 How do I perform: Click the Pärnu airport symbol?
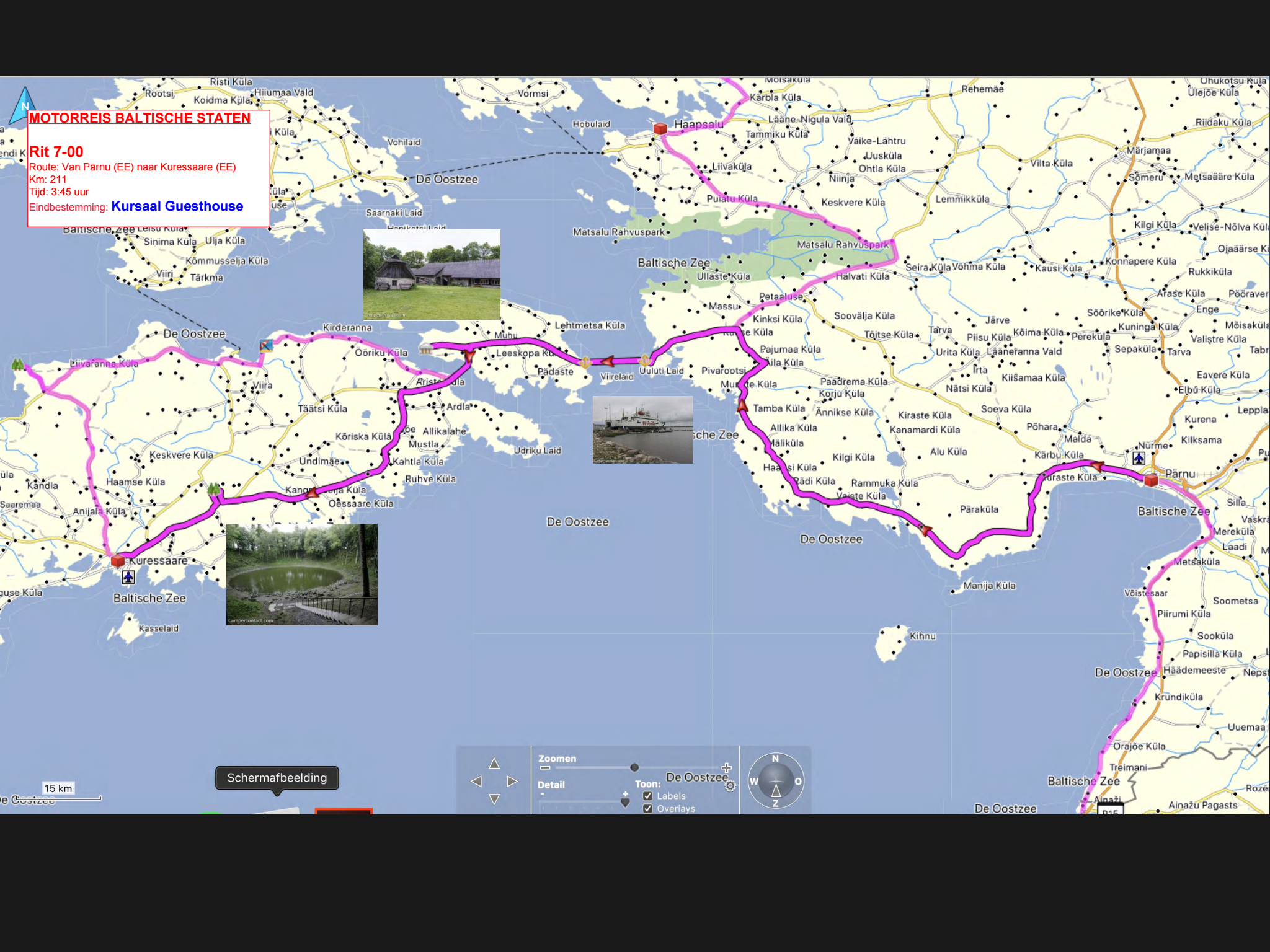[x=1139, y=458]
